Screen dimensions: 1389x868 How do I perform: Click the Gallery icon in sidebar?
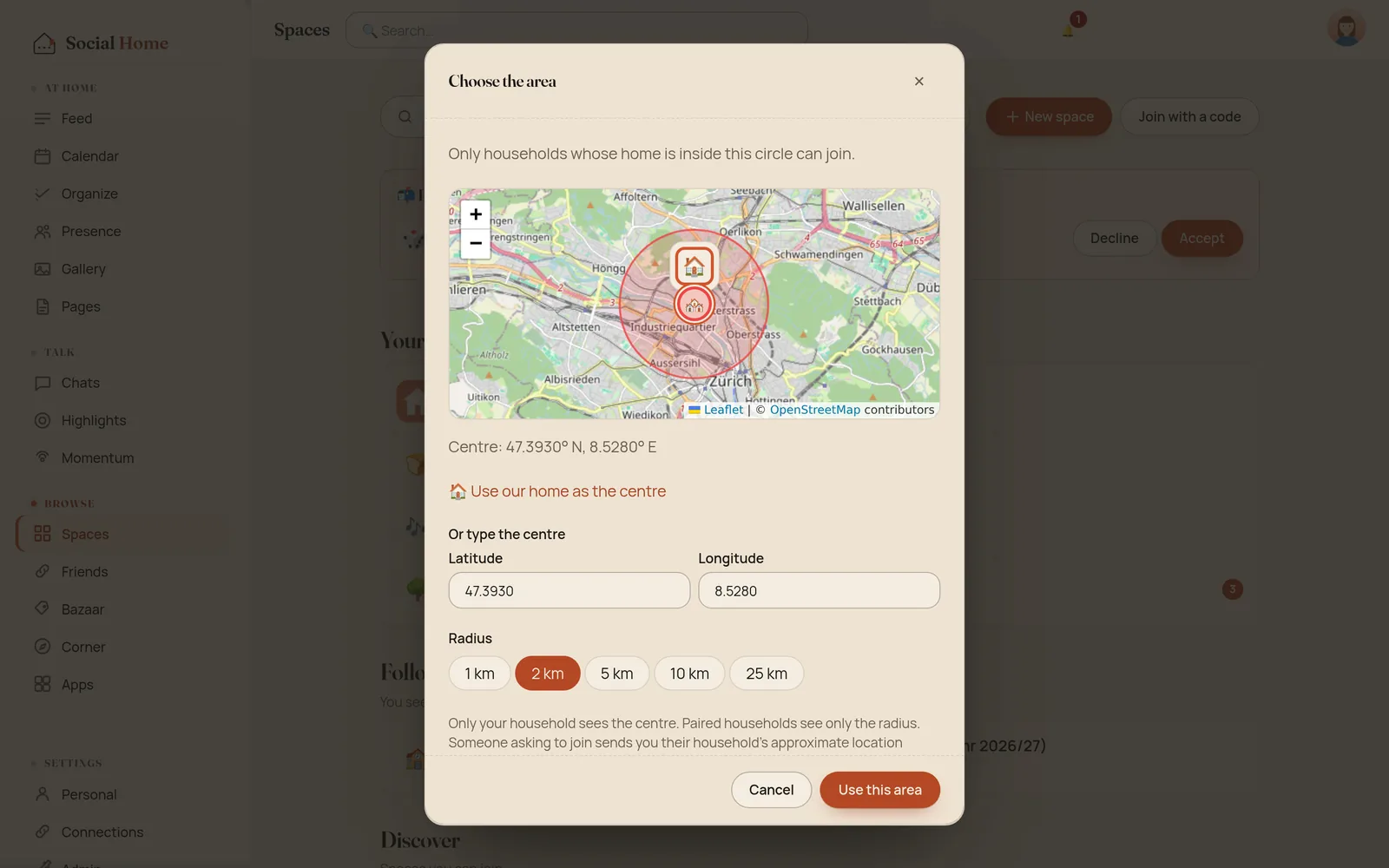(43, 269)
